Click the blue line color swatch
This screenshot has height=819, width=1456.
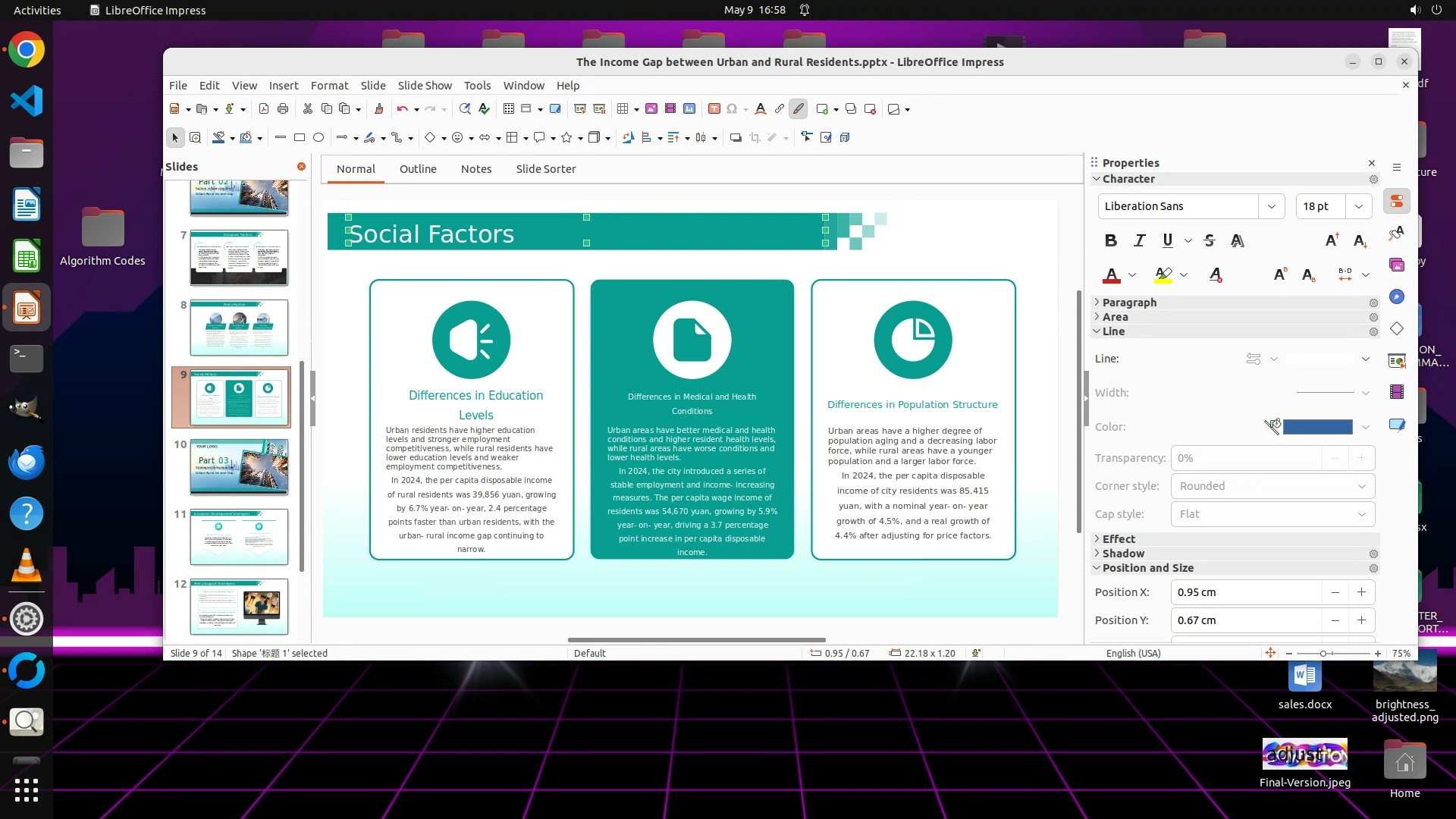pyautogui.click(x=1317, y=427)
